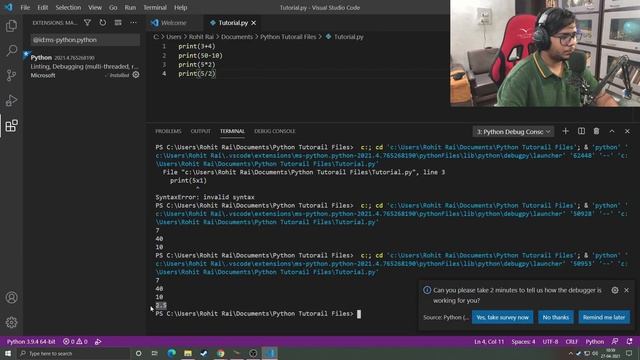640x360 pixels.
Task: Open extensions view more actions menu
Action: click(133, 23)
